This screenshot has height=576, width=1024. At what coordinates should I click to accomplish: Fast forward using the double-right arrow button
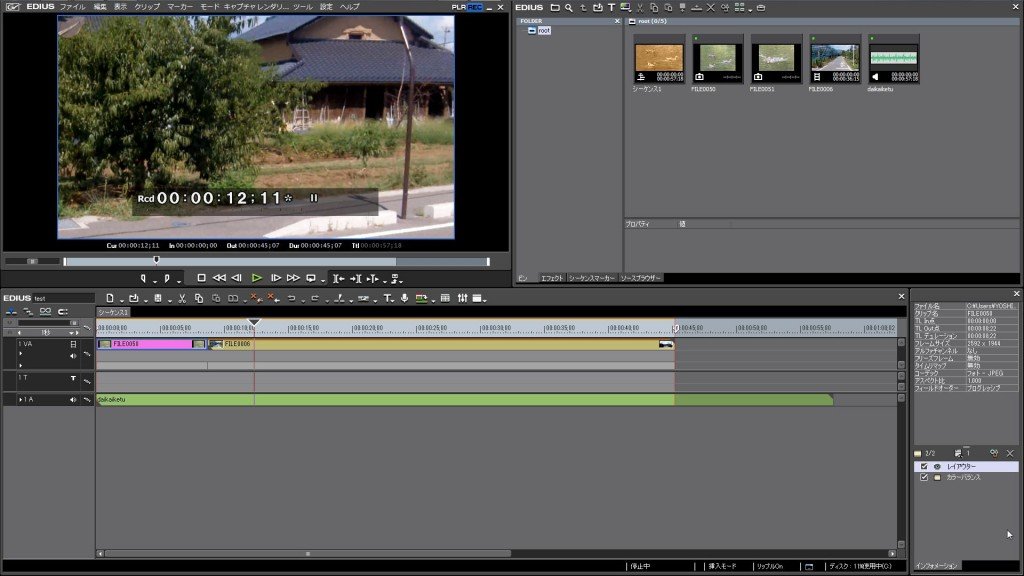pyautogui.click(x=293, y=278)
